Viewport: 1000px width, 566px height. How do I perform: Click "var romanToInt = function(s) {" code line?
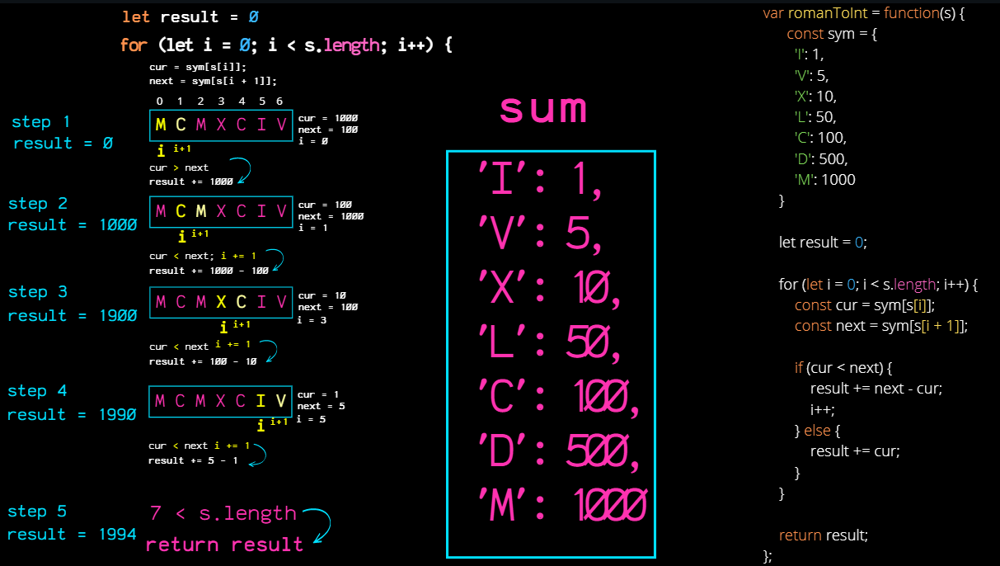[x=862, y=13]
